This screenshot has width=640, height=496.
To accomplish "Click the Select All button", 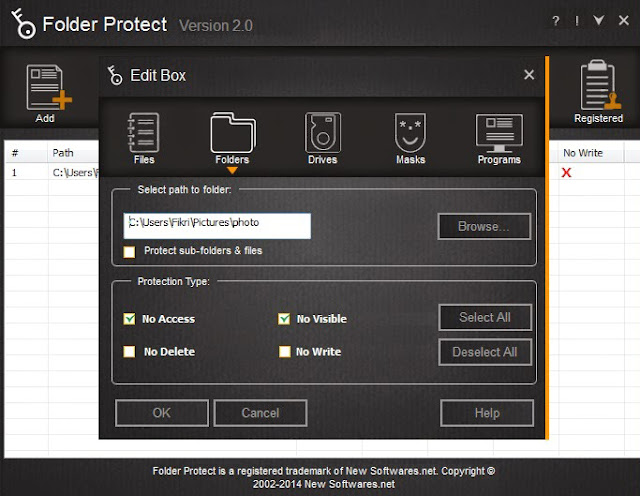I will [x=485, y=317].
